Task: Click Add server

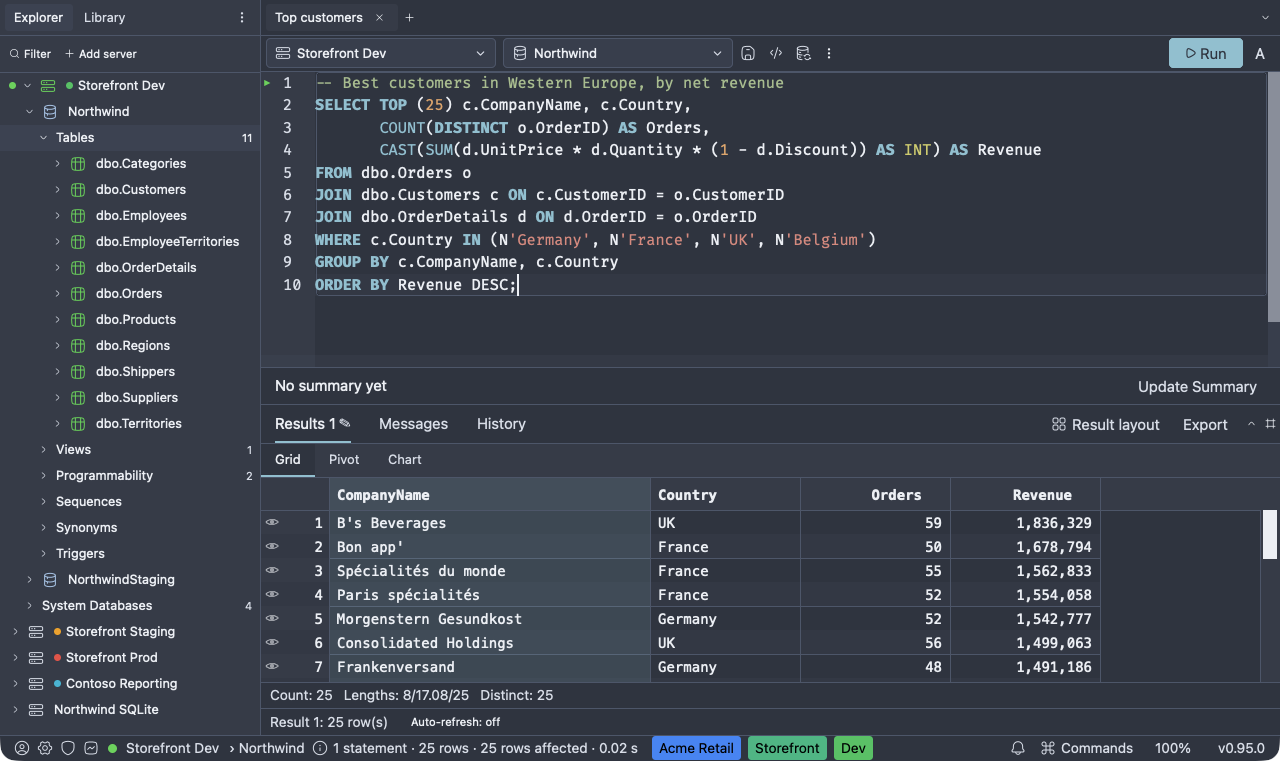Action: [x=100, y=54]
